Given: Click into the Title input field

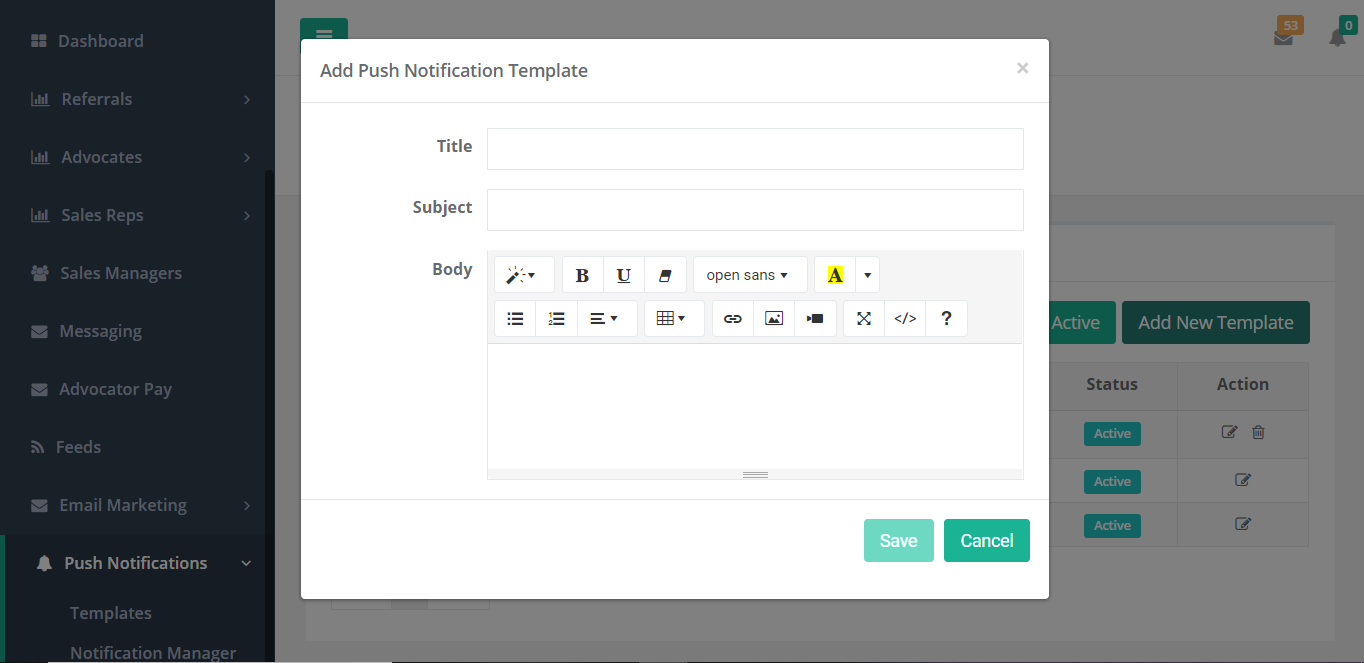Looking at the screenshot, I should click(x=755, y=149).
